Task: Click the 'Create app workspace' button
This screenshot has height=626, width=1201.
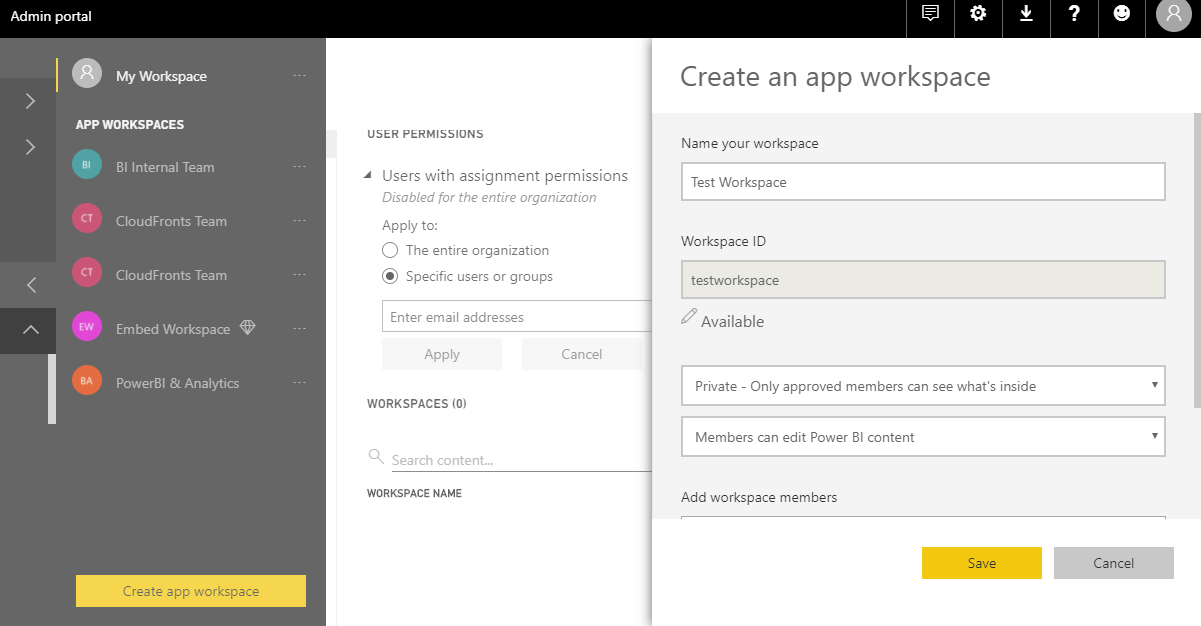Action: pyautogui.click(x=191, y=591)
